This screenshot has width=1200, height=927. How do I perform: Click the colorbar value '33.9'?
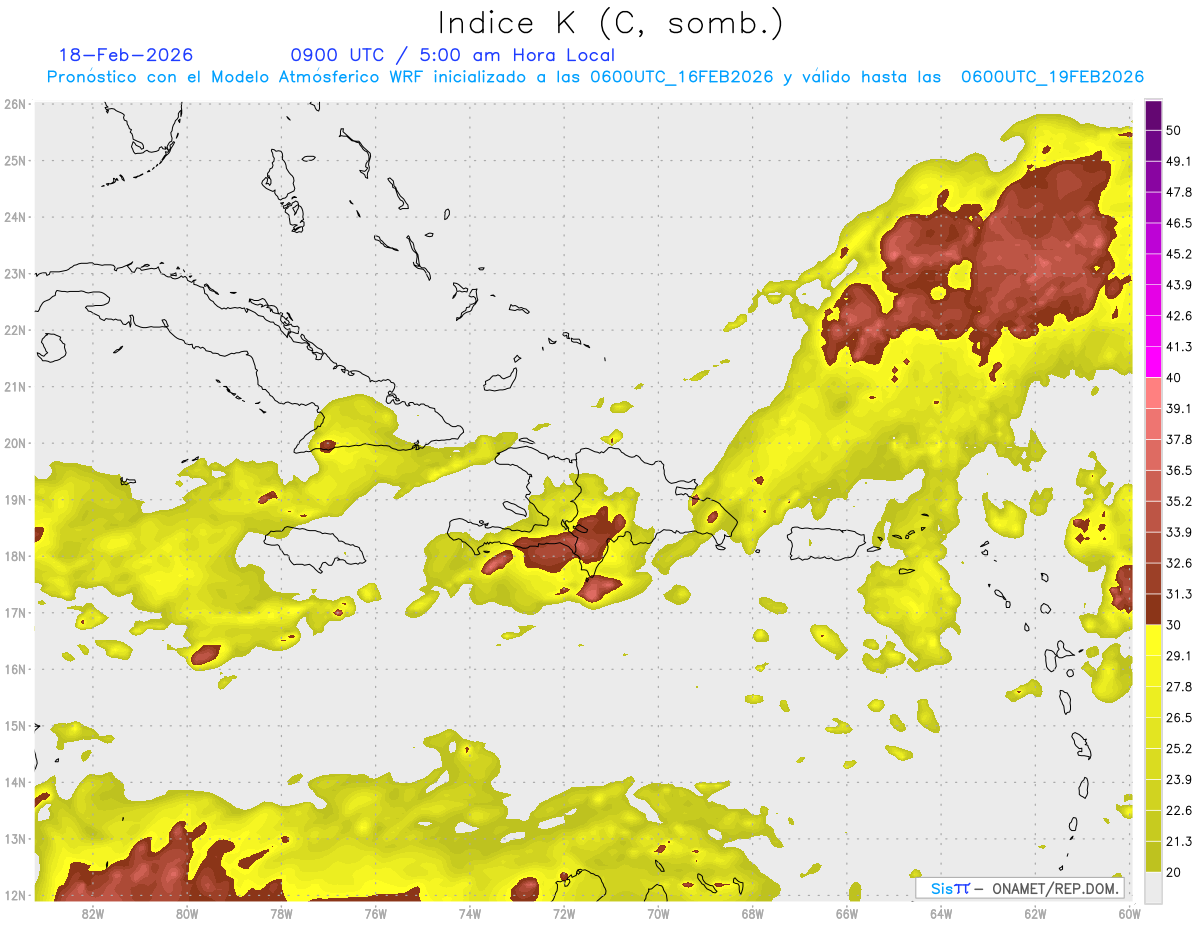(1178, 532)
